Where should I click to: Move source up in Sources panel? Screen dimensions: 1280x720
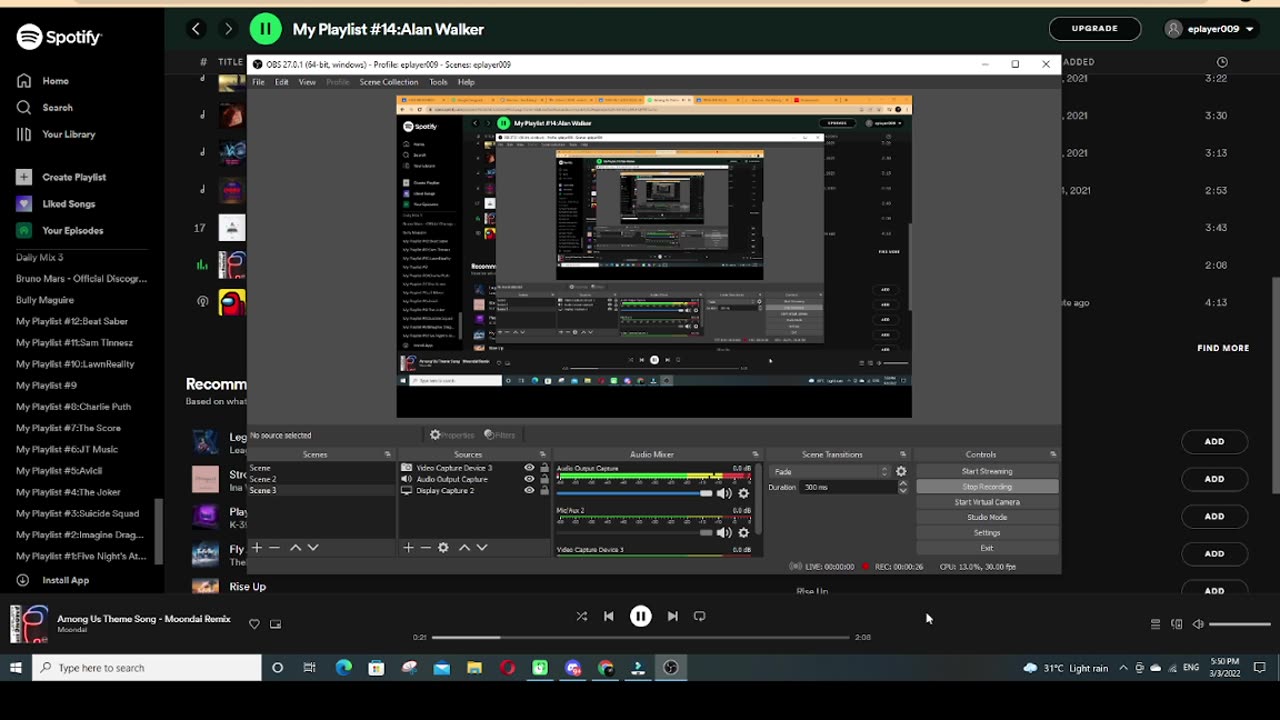464,548
